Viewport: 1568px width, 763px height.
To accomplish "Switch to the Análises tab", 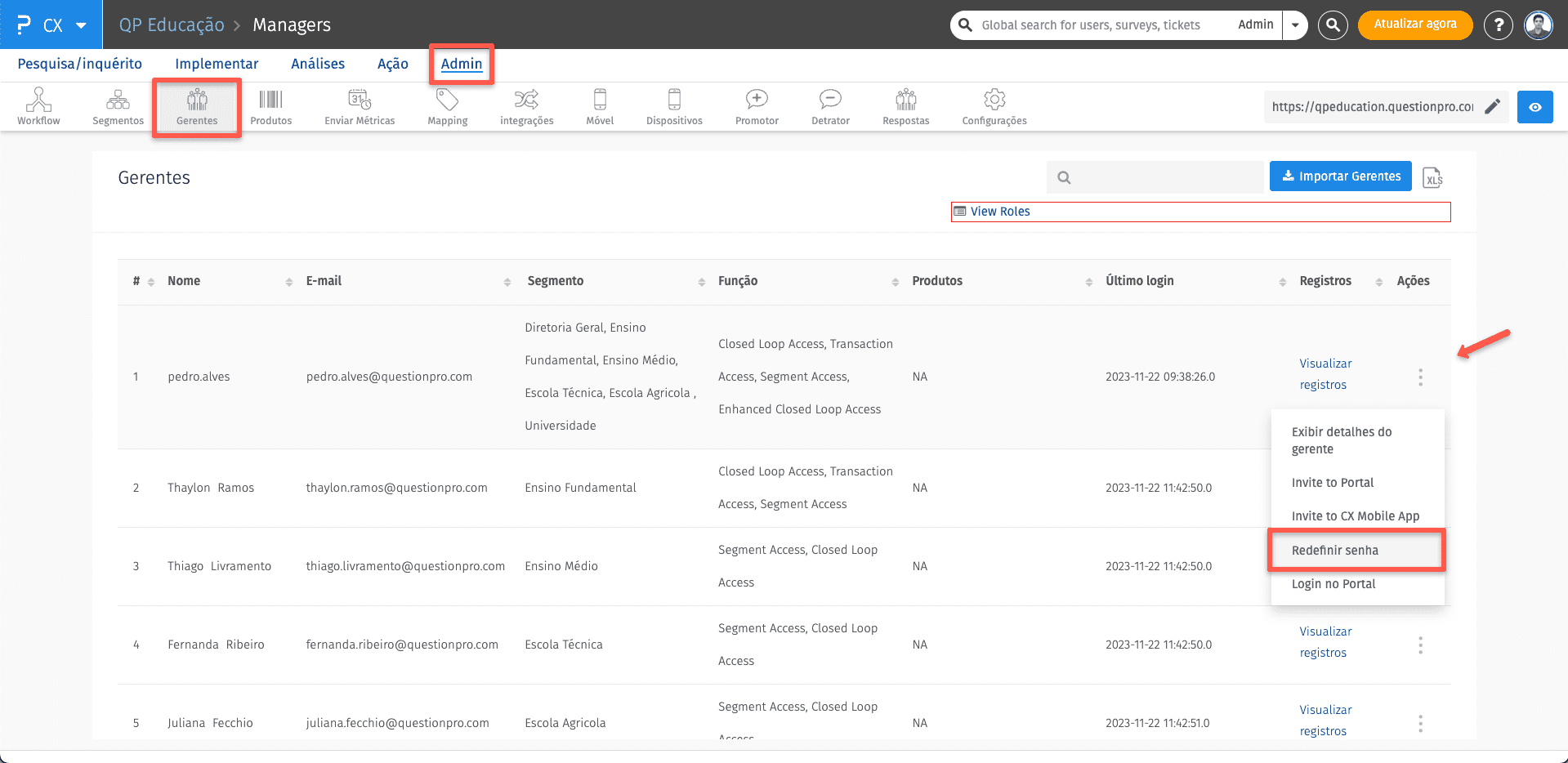I will pyautogui.click(x=317, y=64).
